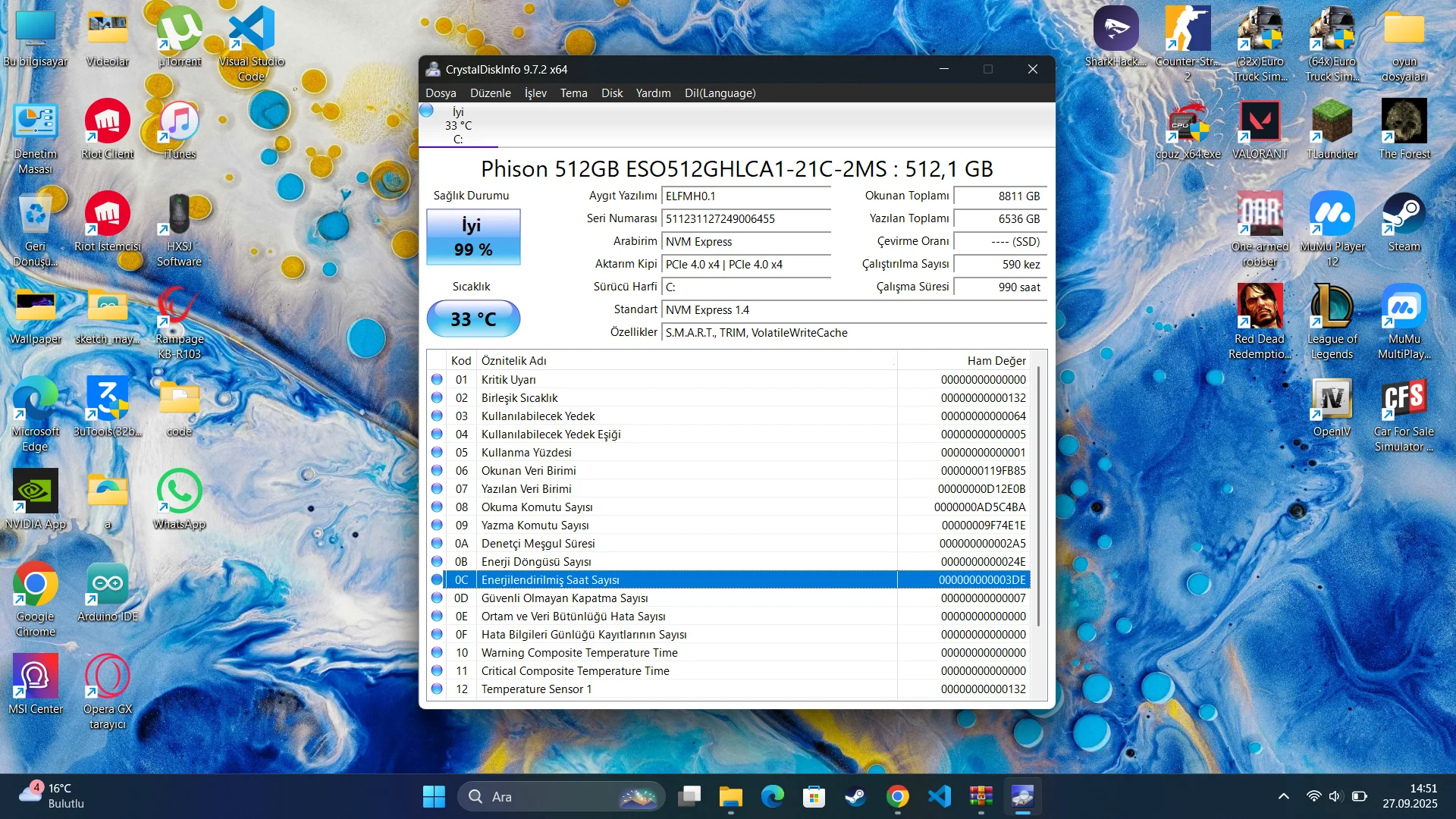Open the NVIDIA App desktop shortcut
Viewport: 1456px width, 819px height.
[x=36, y=500]
